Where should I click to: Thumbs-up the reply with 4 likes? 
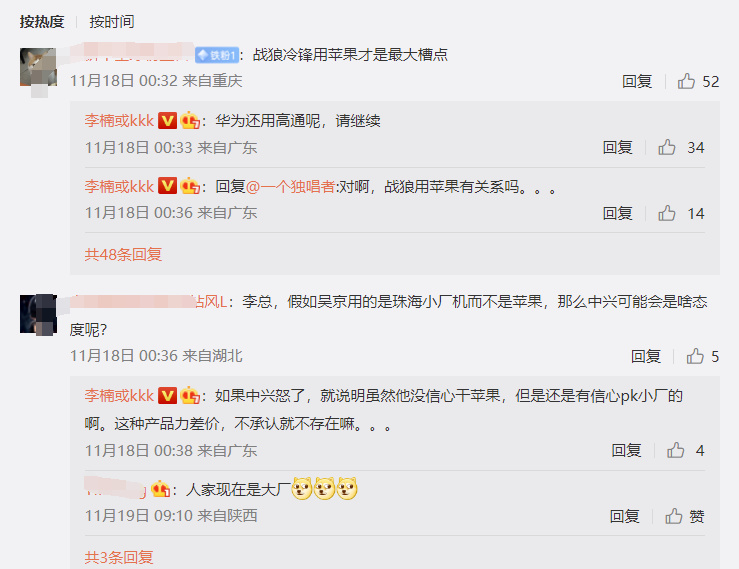[675, 450]
